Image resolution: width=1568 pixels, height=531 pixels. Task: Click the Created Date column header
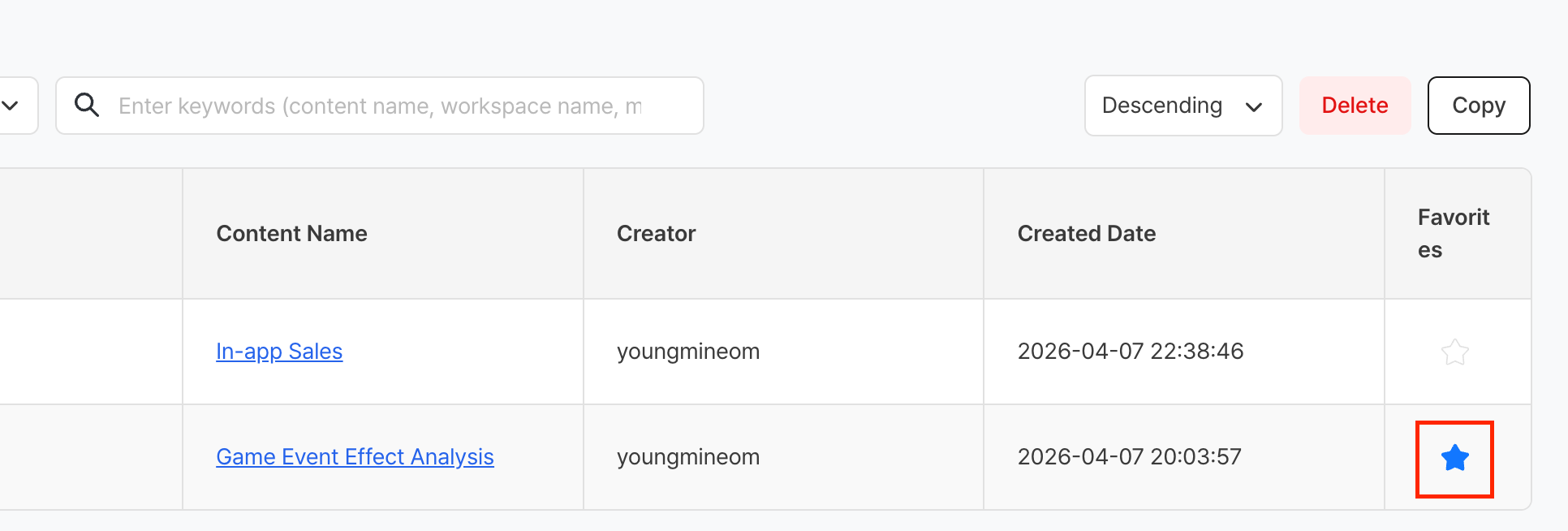click(x=1086, y=234)
